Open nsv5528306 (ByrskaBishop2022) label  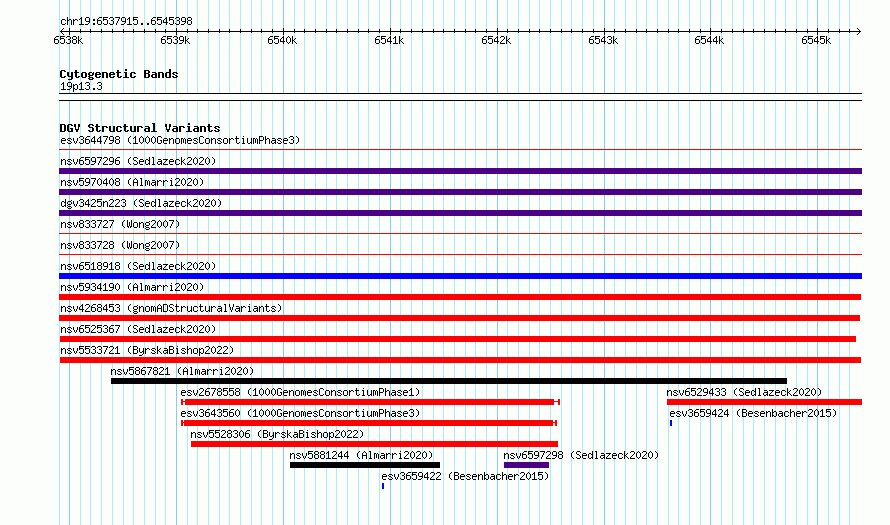(x=277, y=434)
